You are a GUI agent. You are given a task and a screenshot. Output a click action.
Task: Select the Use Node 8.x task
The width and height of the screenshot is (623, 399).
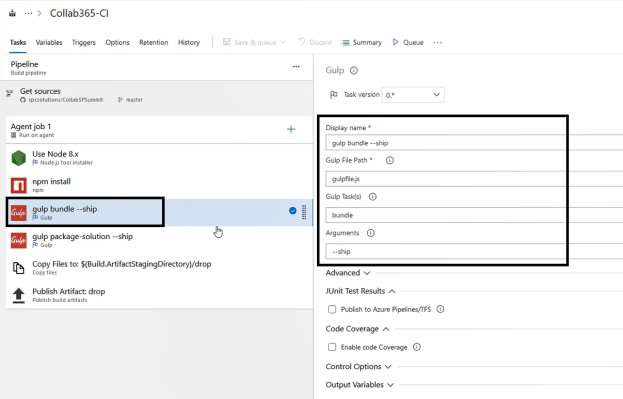click(159, 158)
